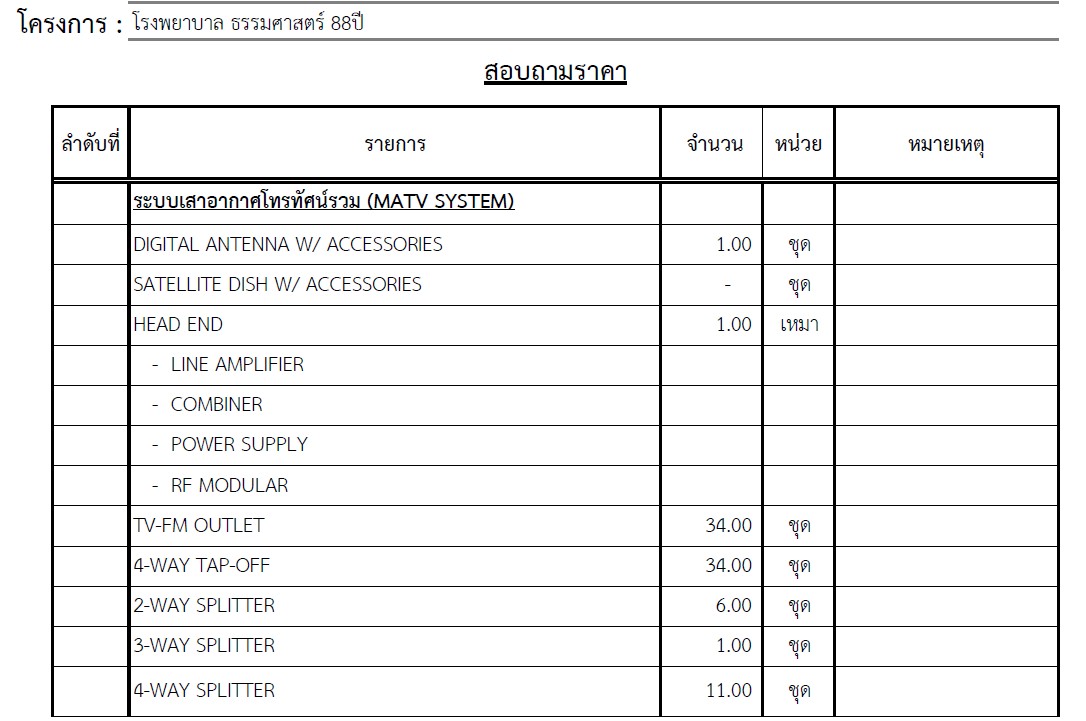Click the 4-WAY TAP-OFF item cell
Image resolution: width=1086 pixels, height=721 pixels.
202,565
